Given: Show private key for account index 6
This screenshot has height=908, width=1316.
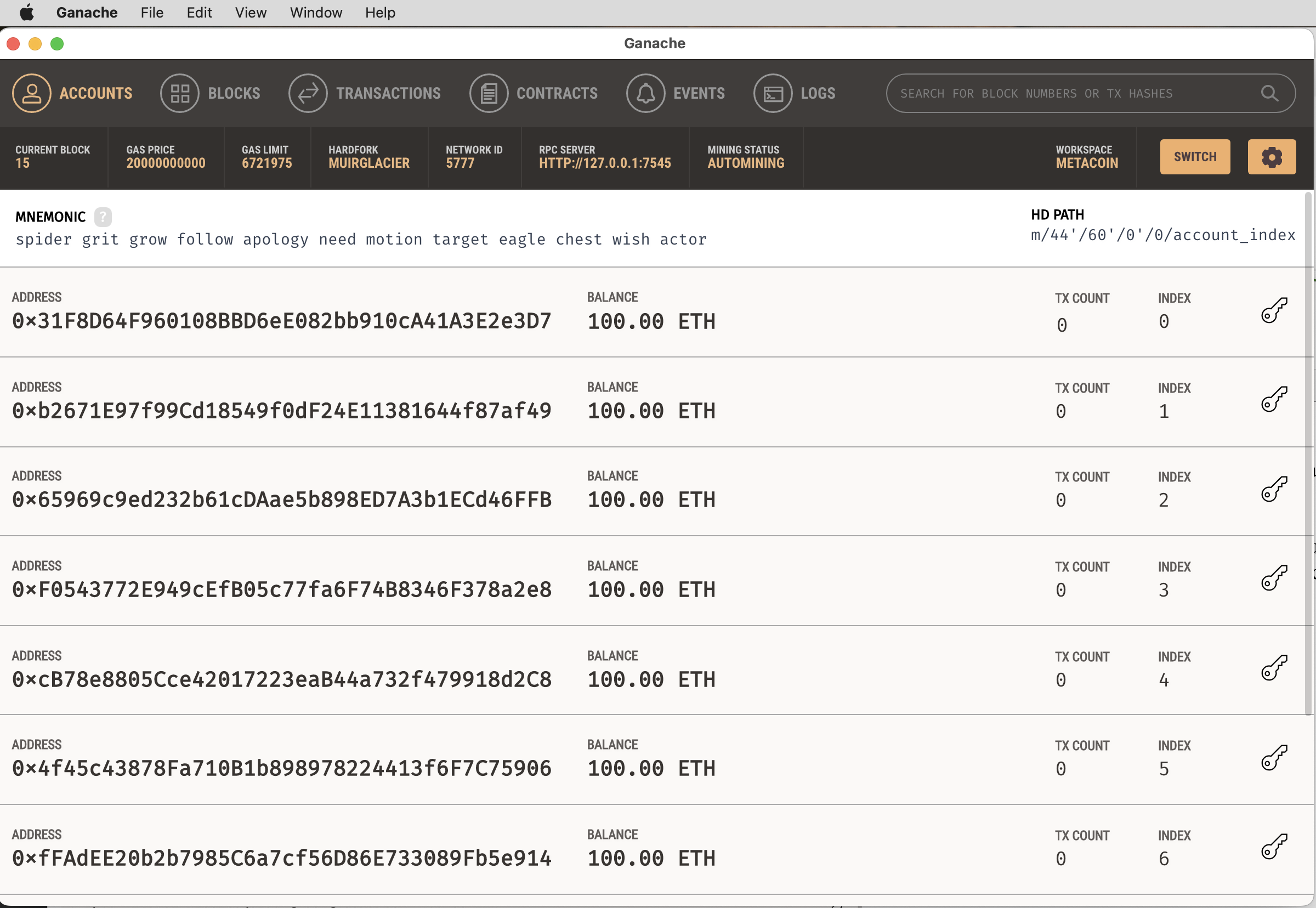Looking at the screenshot, I should tap(1273, 847).
